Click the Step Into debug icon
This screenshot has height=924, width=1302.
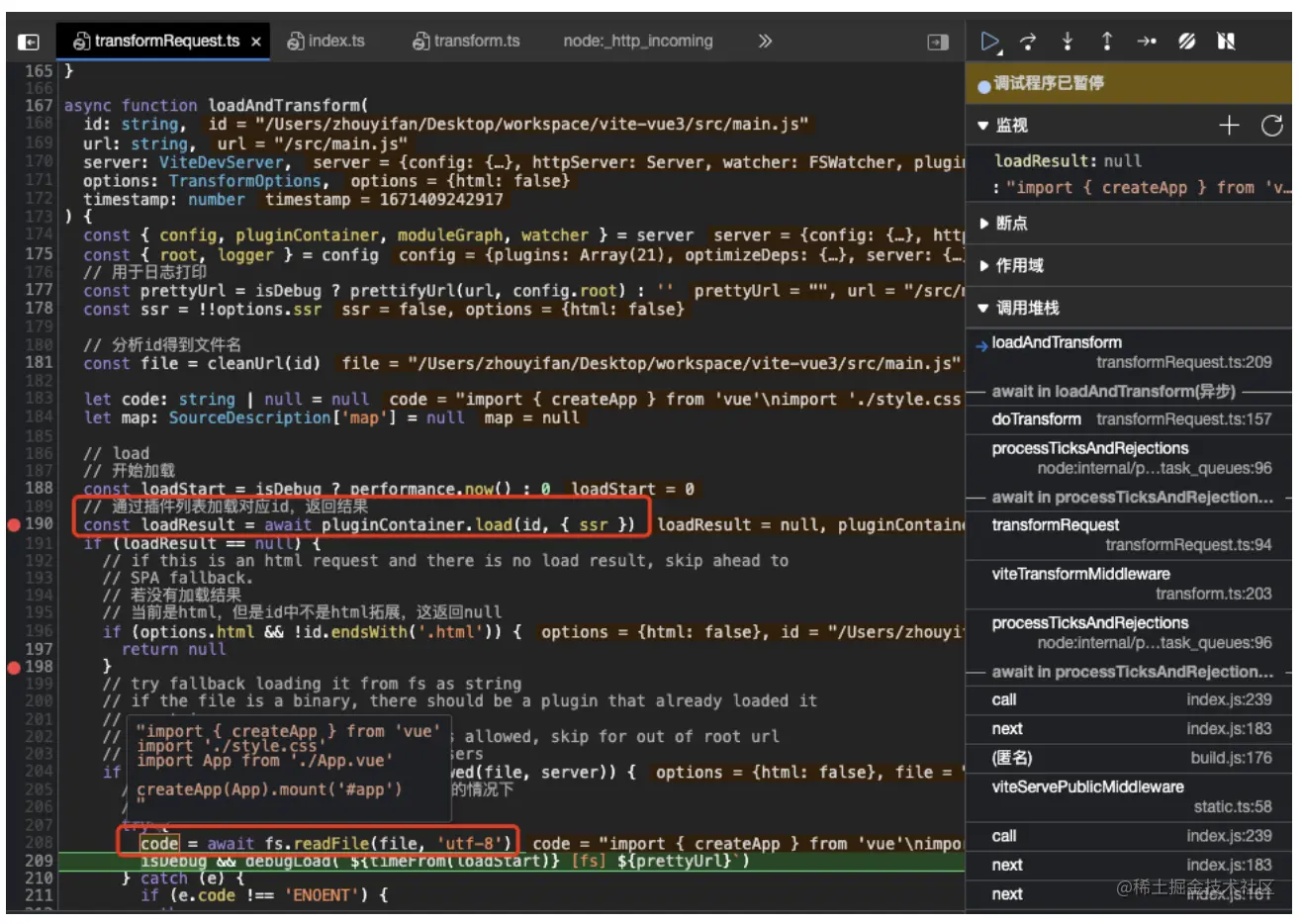tap(1068, 41)
